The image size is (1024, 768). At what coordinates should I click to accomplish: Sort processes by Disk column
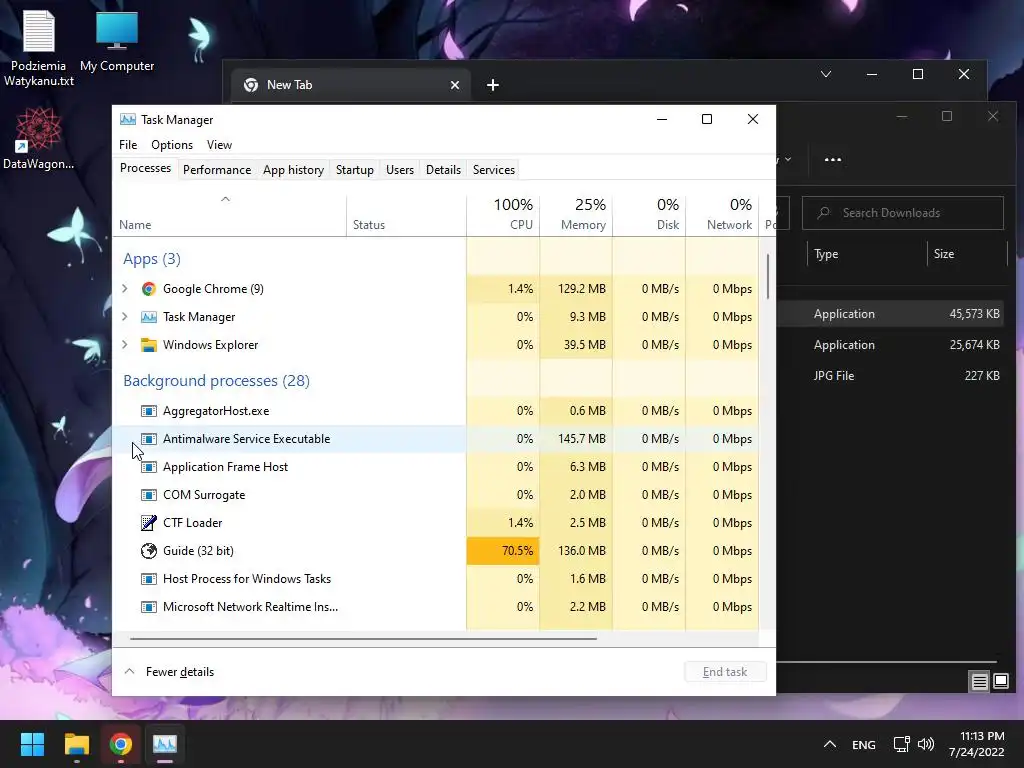(x=649, y=215)
